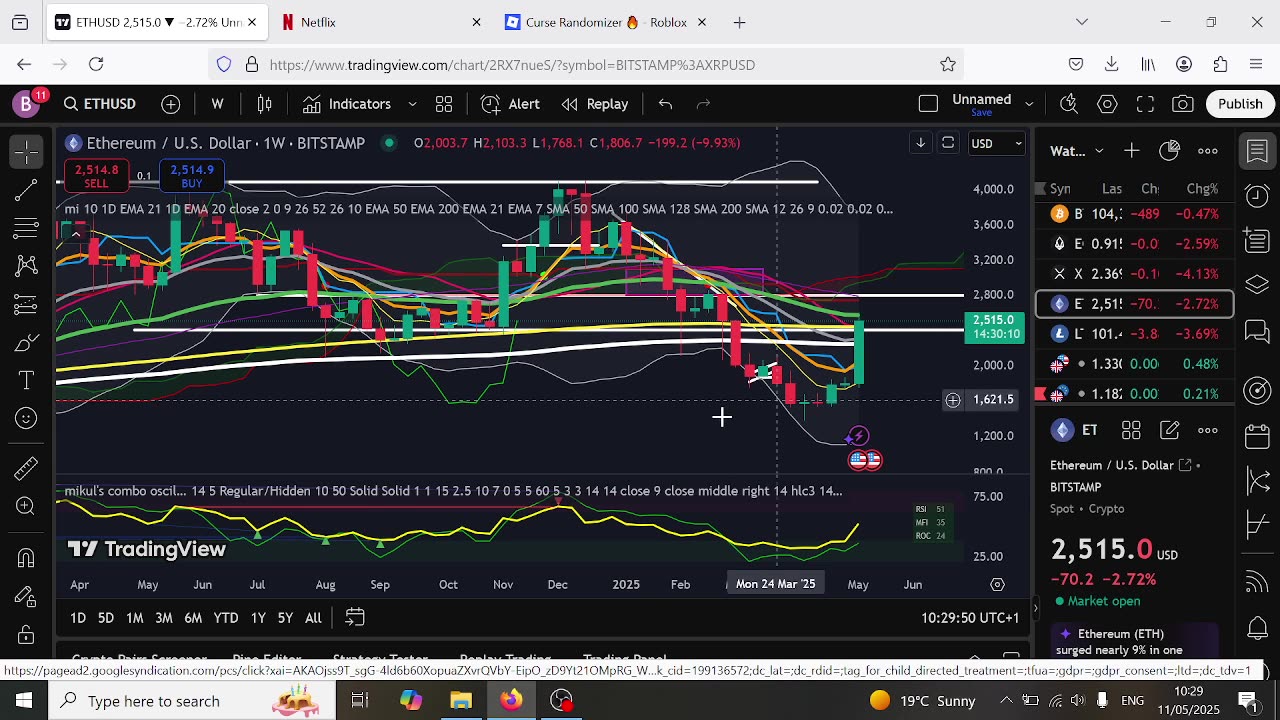
Task: Open the Unnamed layout menu arrow
Action: click(x=1028, y=104)
